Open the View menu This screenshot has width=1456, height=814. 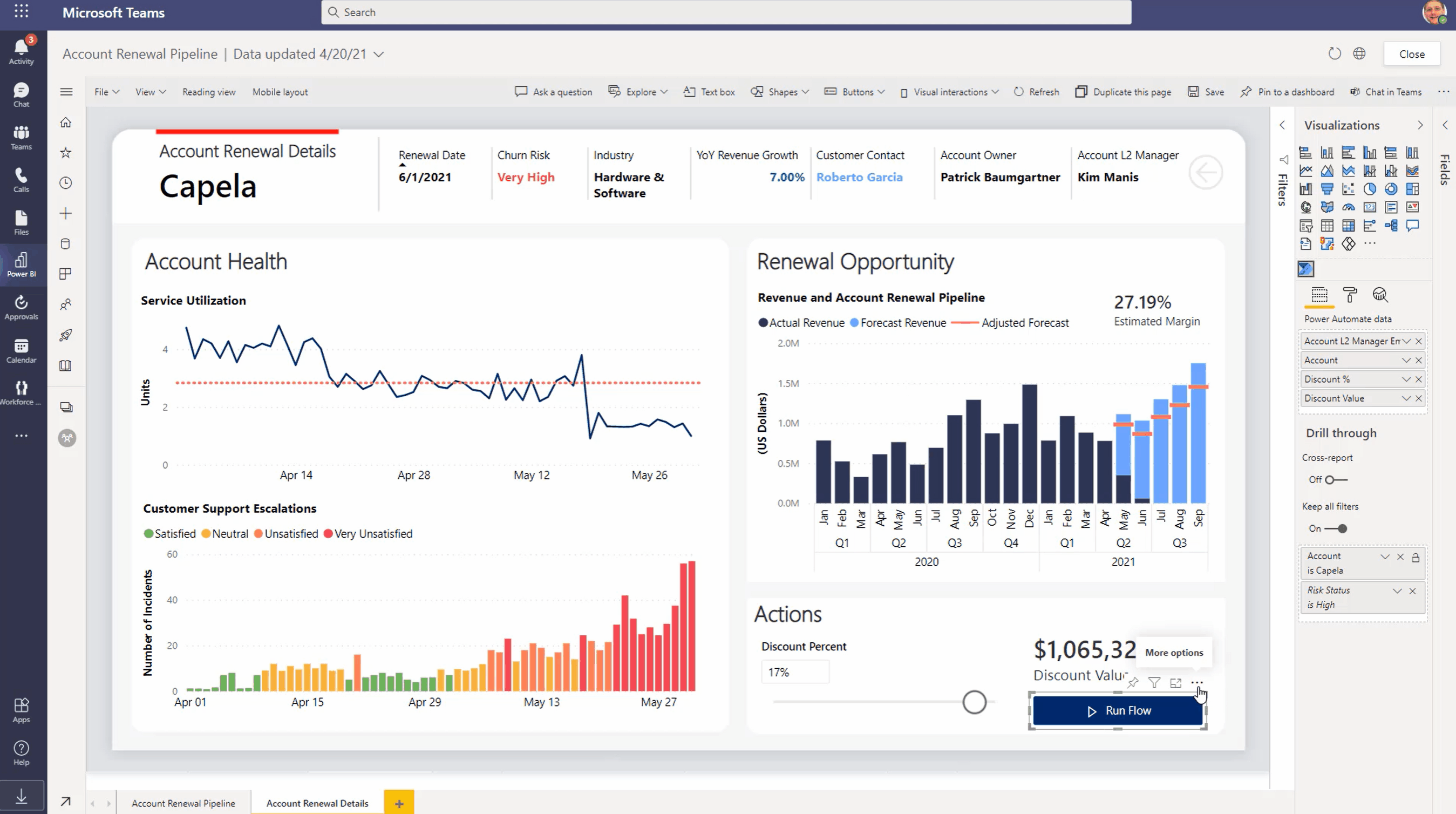pyautogui.click(x=151, y=92)
